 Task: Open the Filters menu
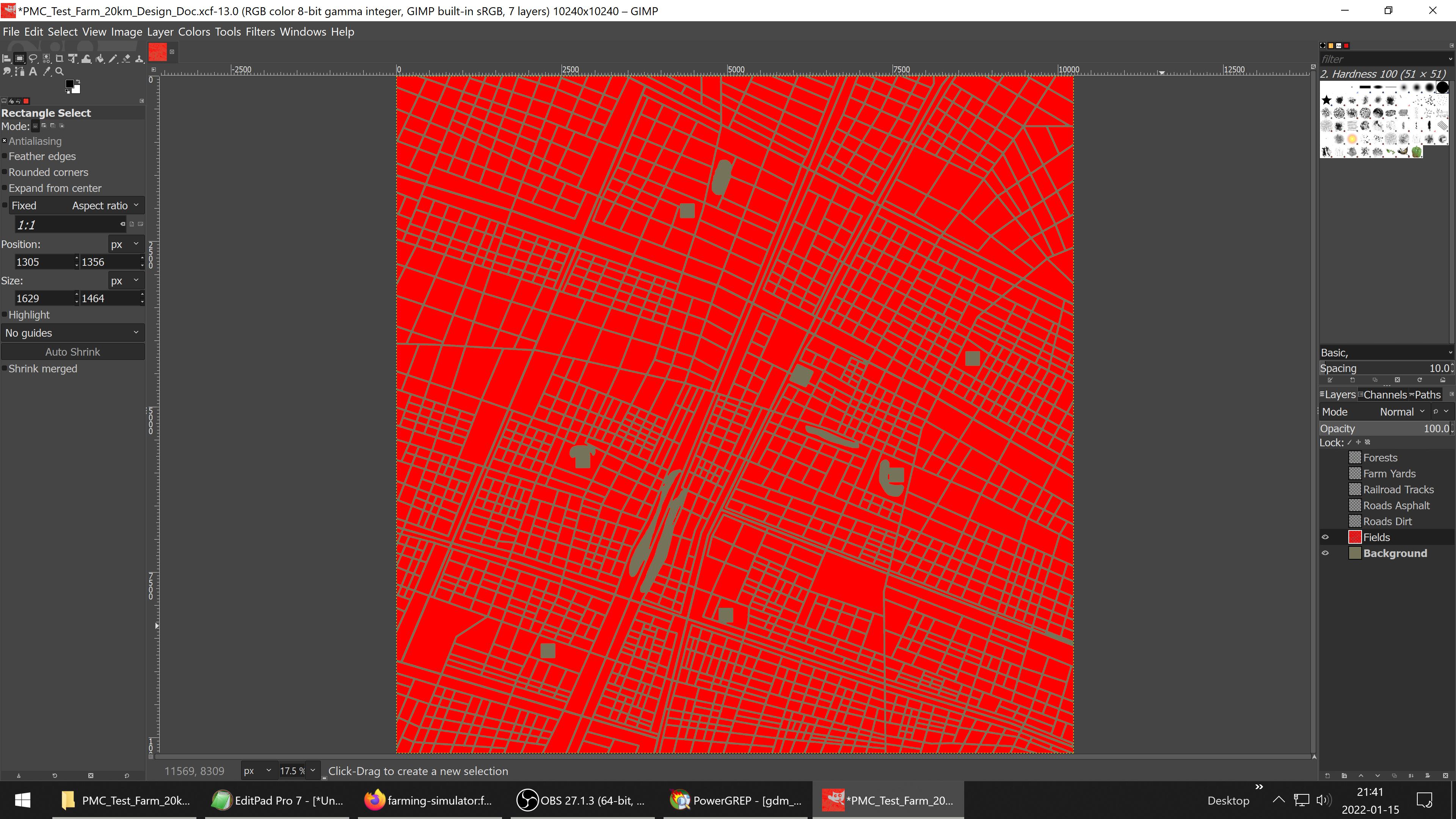[260, 31]
